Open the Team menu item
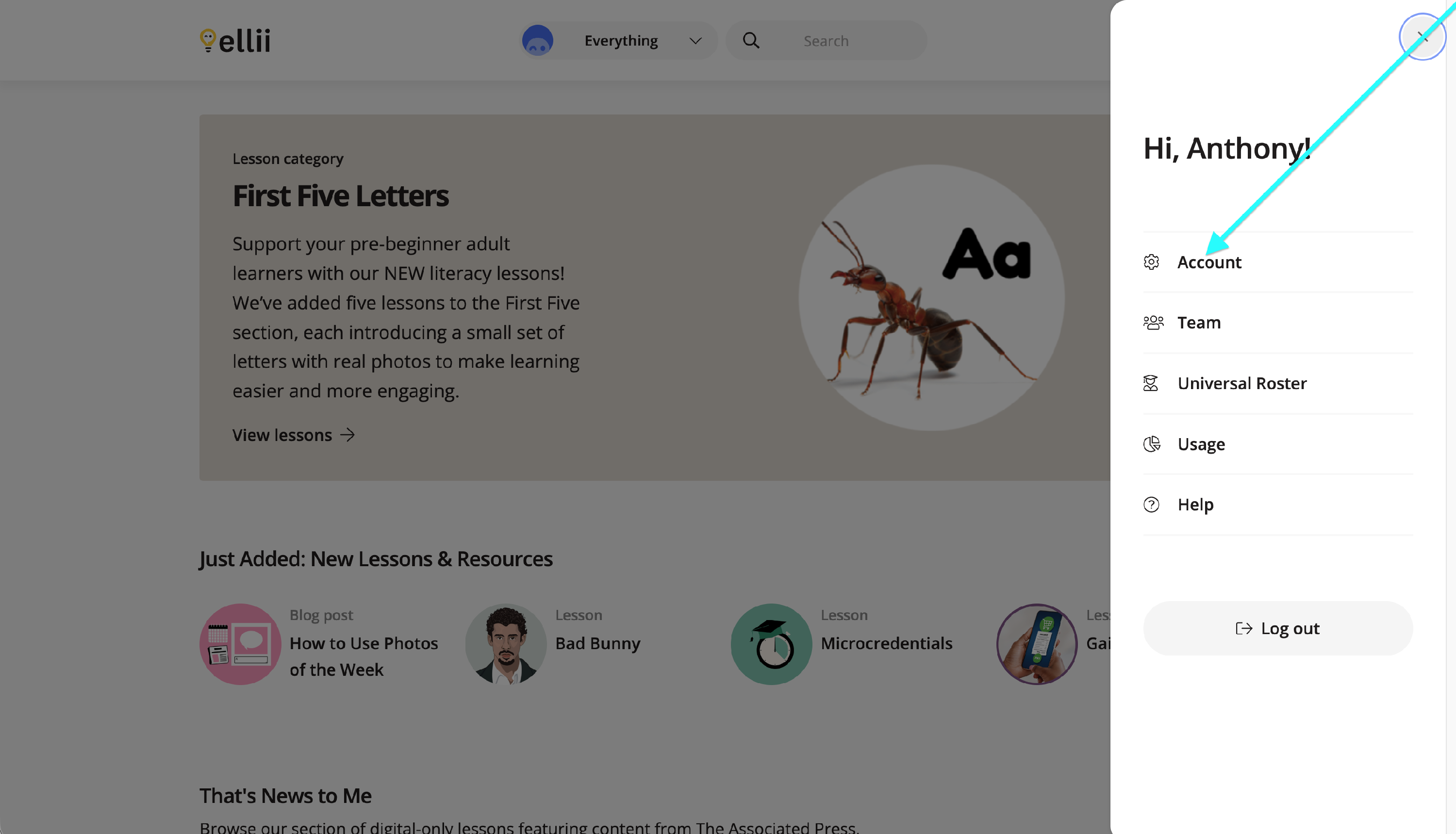This screenshot has width=1456, height=834. [x=1199, y=323]
